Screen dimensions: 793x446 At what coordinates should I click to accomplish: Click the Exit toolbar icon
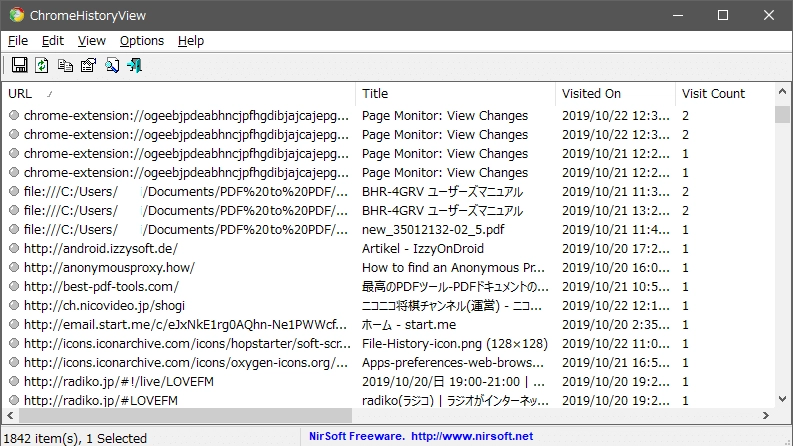click(x=135, y=65)
